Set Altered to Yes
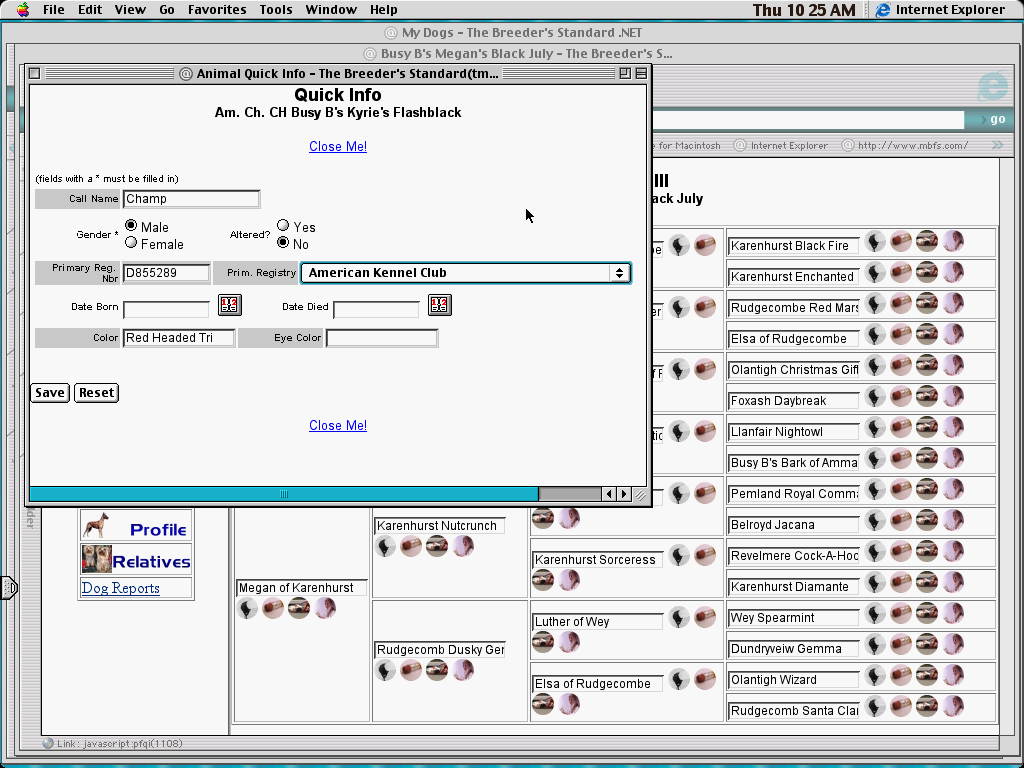 (x=283, y=226)
